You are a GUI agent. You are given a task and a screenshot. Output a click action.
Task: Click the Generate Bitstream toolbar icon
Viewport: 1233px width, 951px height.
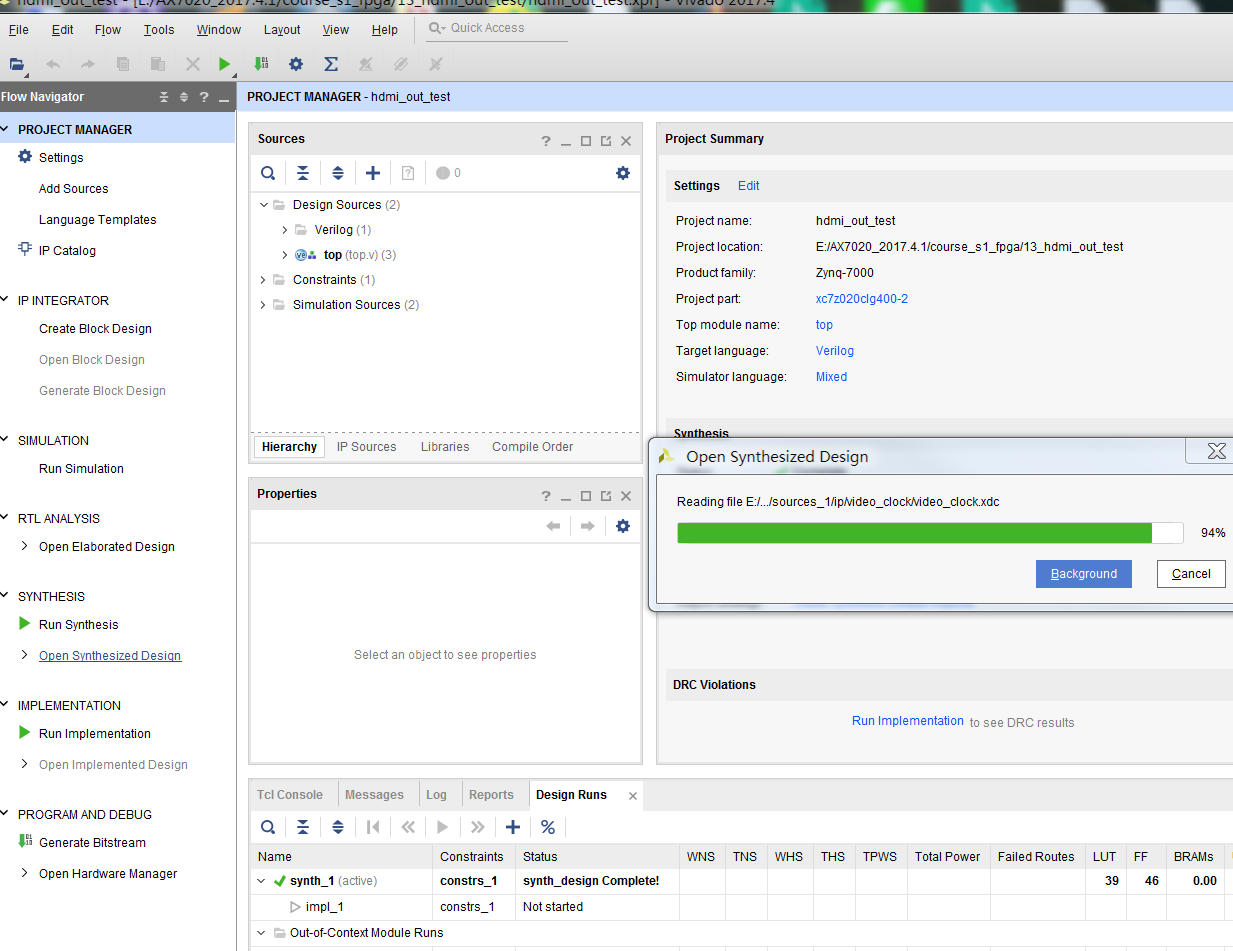pos(261,64)
